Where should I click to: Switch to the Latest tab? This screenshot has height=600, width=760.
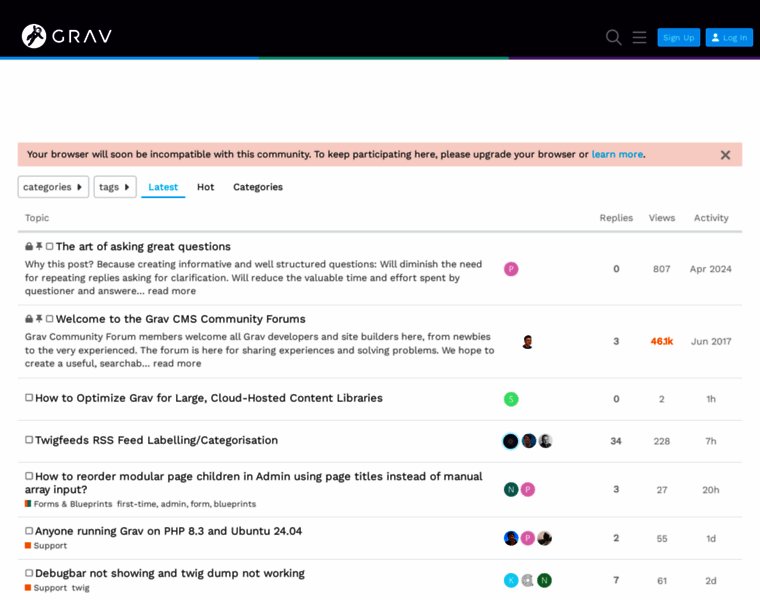pyautogui.click(x=163, y=187)
